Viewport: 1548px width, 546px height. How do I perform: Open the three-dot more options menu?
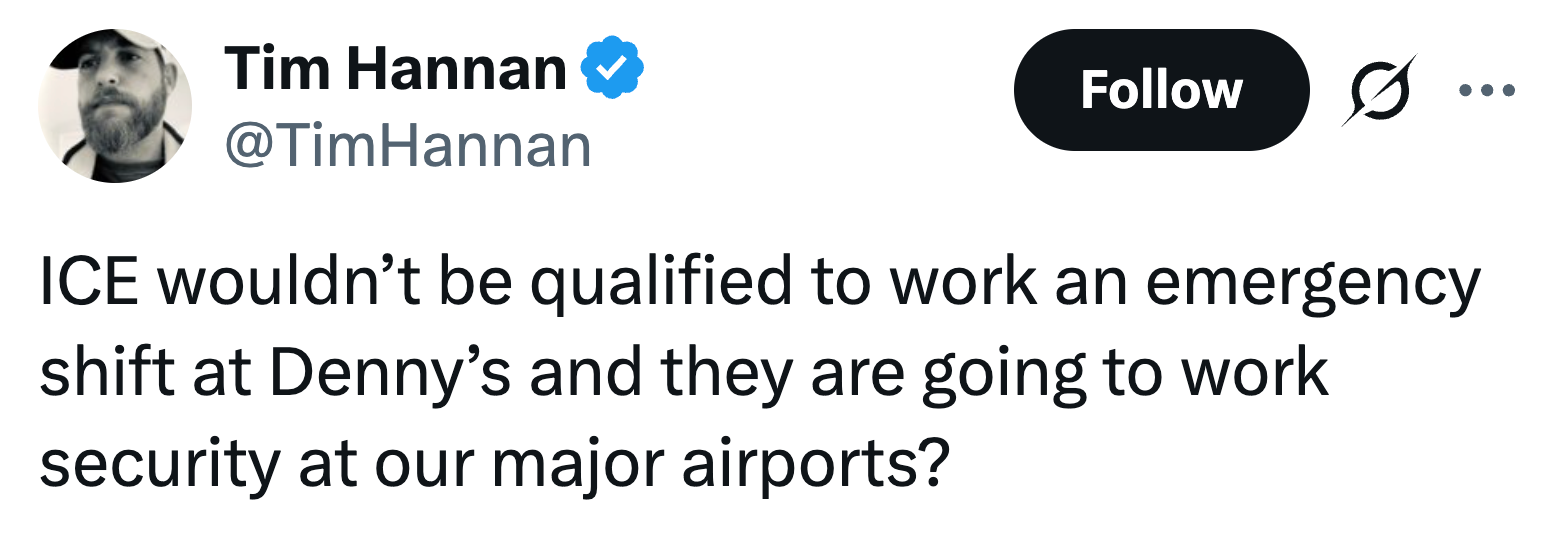[1487, 90]
